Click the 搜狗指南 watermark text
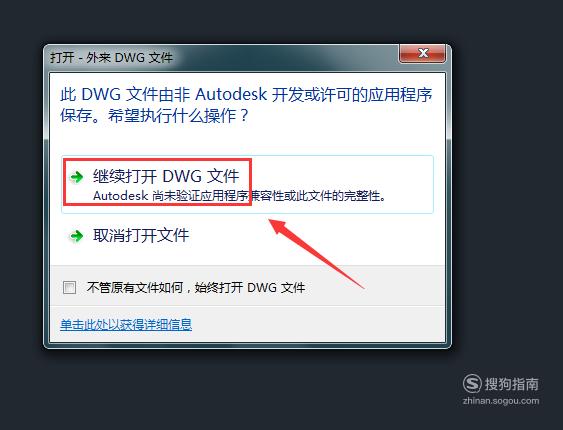Screen dimensions: 563x430 pos(512,384)
